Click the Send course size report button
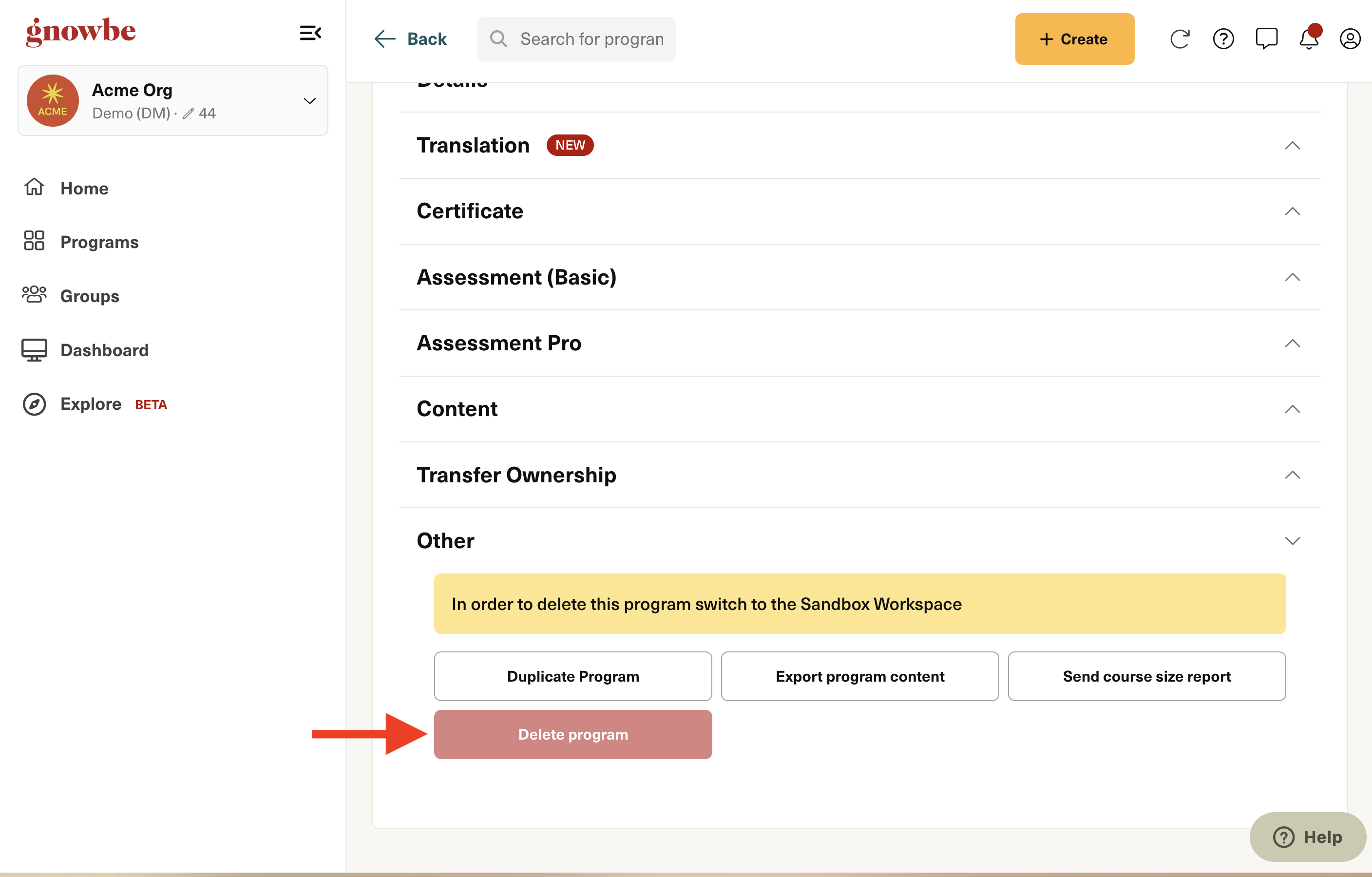This screenshot has height=877, width=1372. [1146, 676]
